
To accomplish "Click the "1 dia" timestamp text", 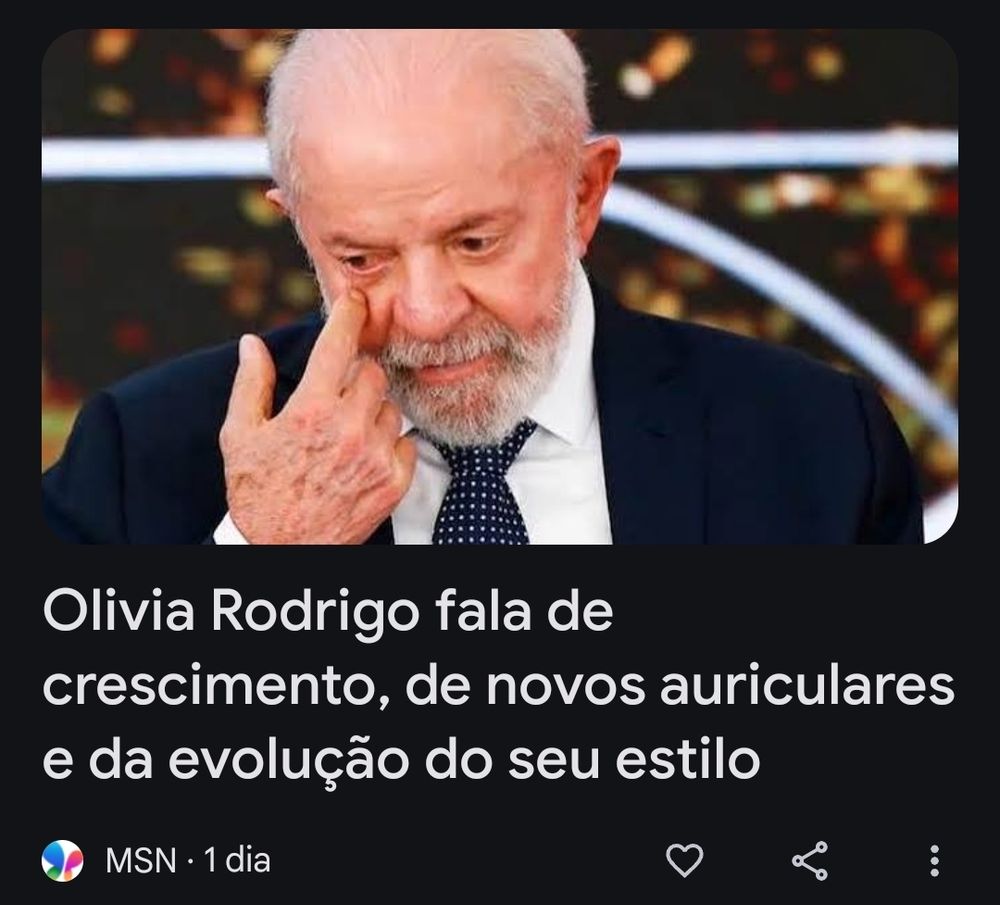I will click(237, 861).
